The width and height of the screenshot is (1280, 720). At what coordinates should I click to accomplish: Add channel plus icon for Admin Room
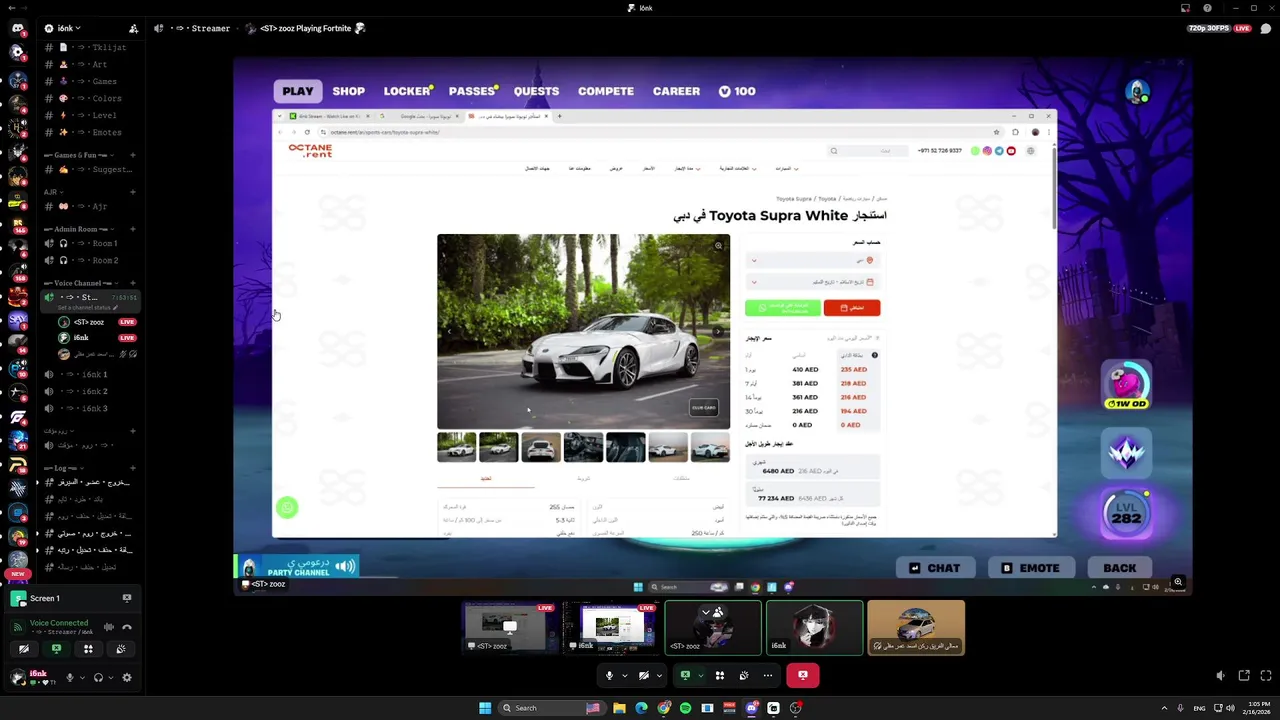[x=133, y=229]
